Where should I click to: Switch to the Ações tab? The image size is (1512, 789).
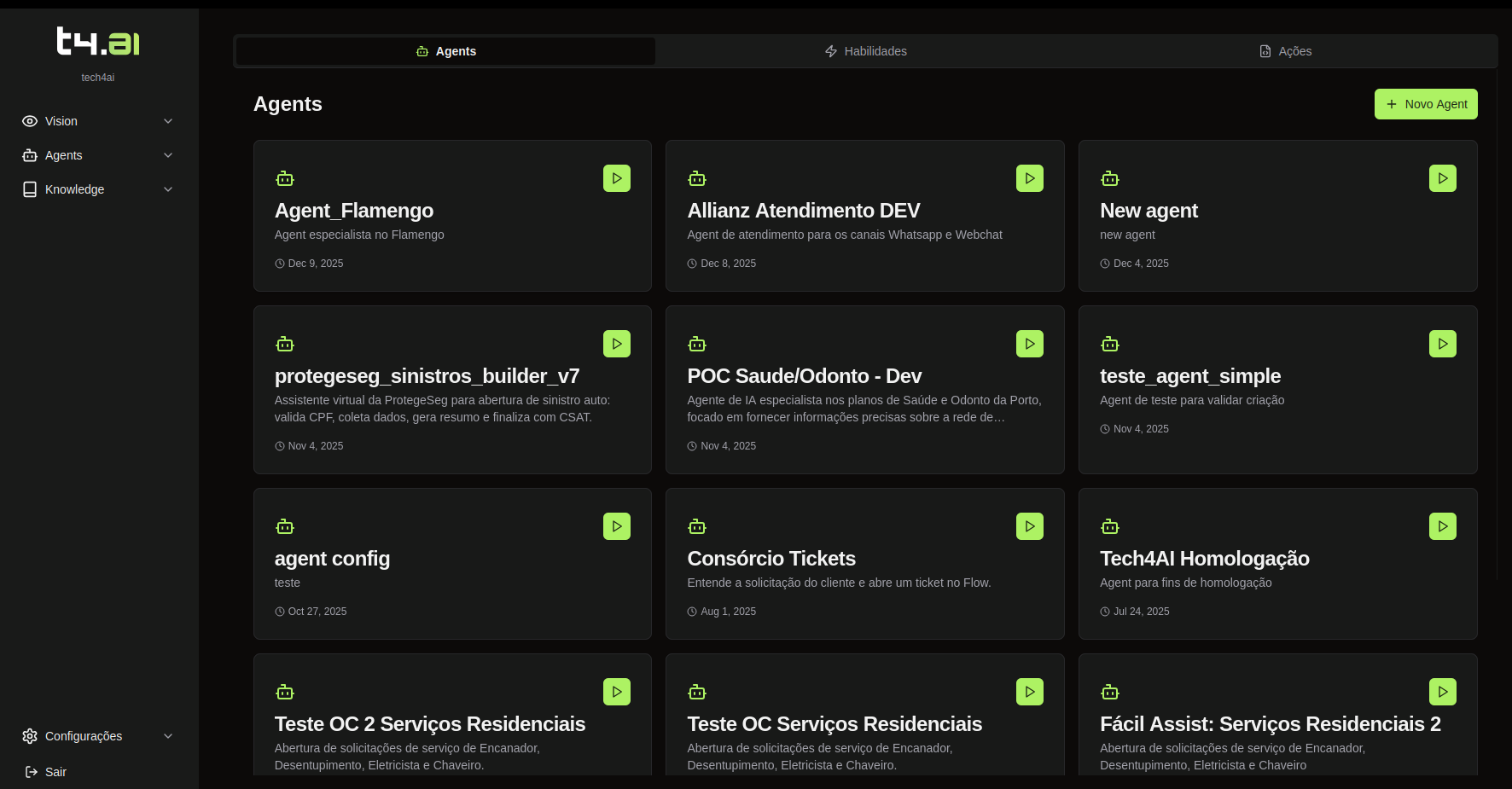pos(1285,51)
